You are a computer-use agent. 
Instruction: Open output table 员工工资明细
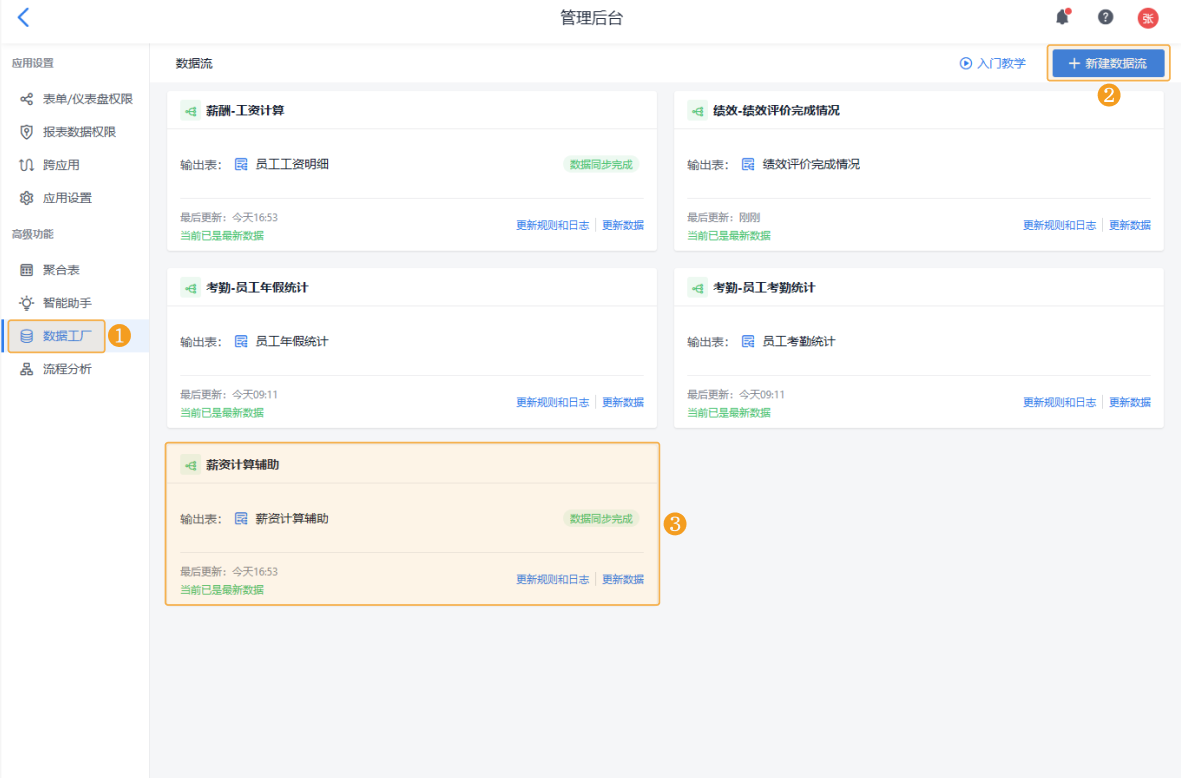click(292, 164)
